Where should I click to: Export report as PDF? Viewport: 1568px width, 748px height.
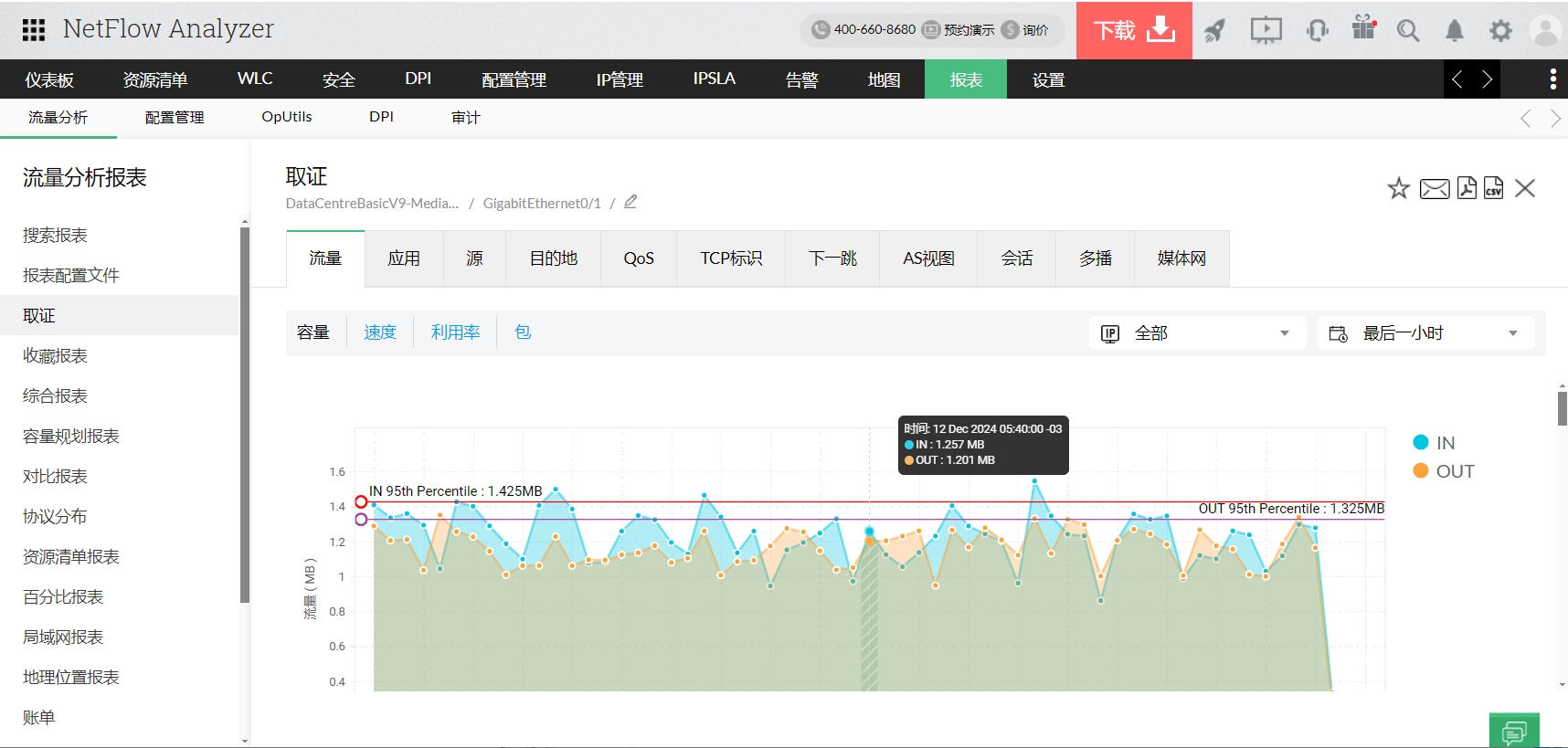click(1467, 188)
